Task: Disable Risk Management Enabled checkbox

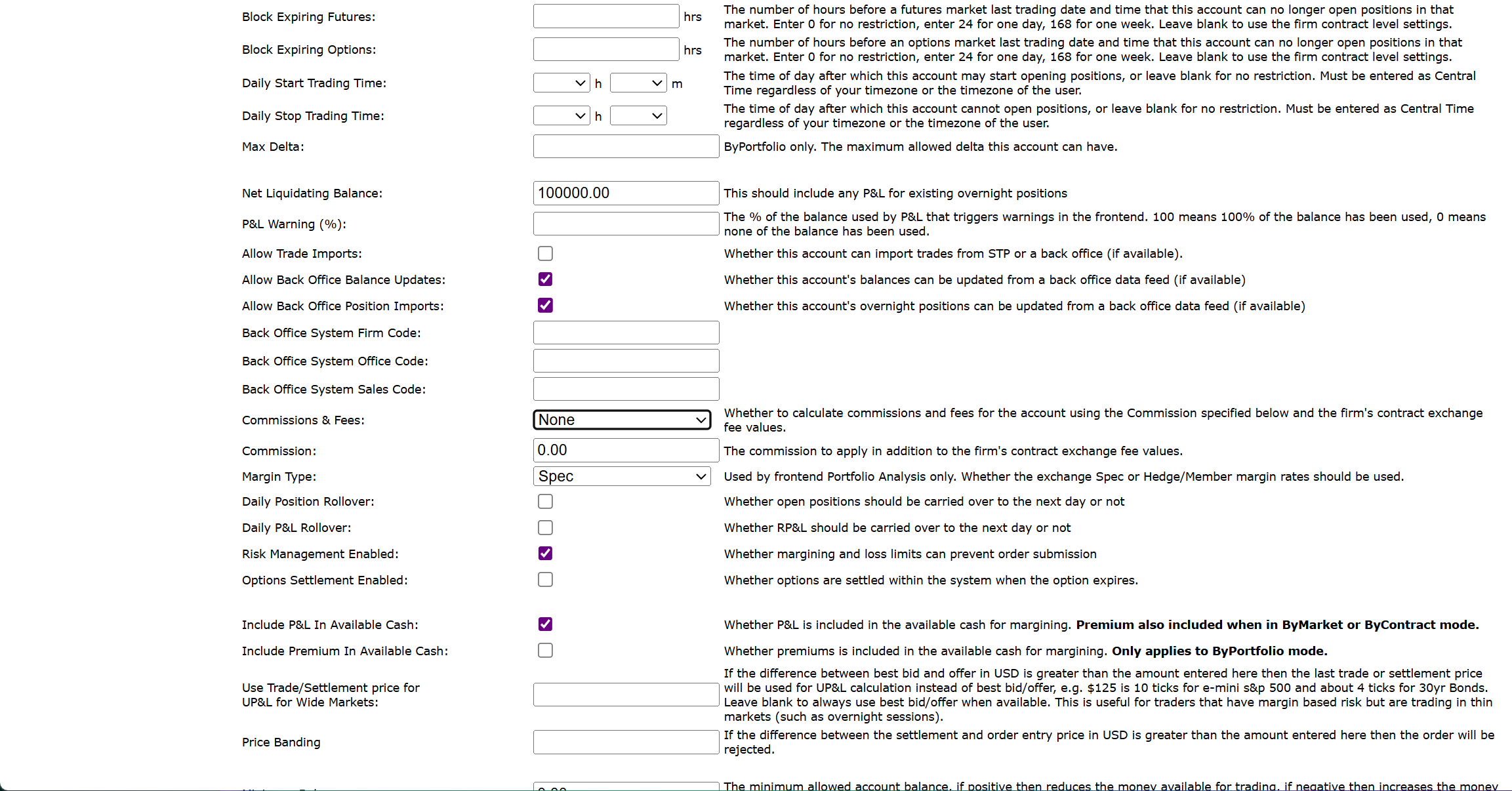Action: [x=545, y=554]
